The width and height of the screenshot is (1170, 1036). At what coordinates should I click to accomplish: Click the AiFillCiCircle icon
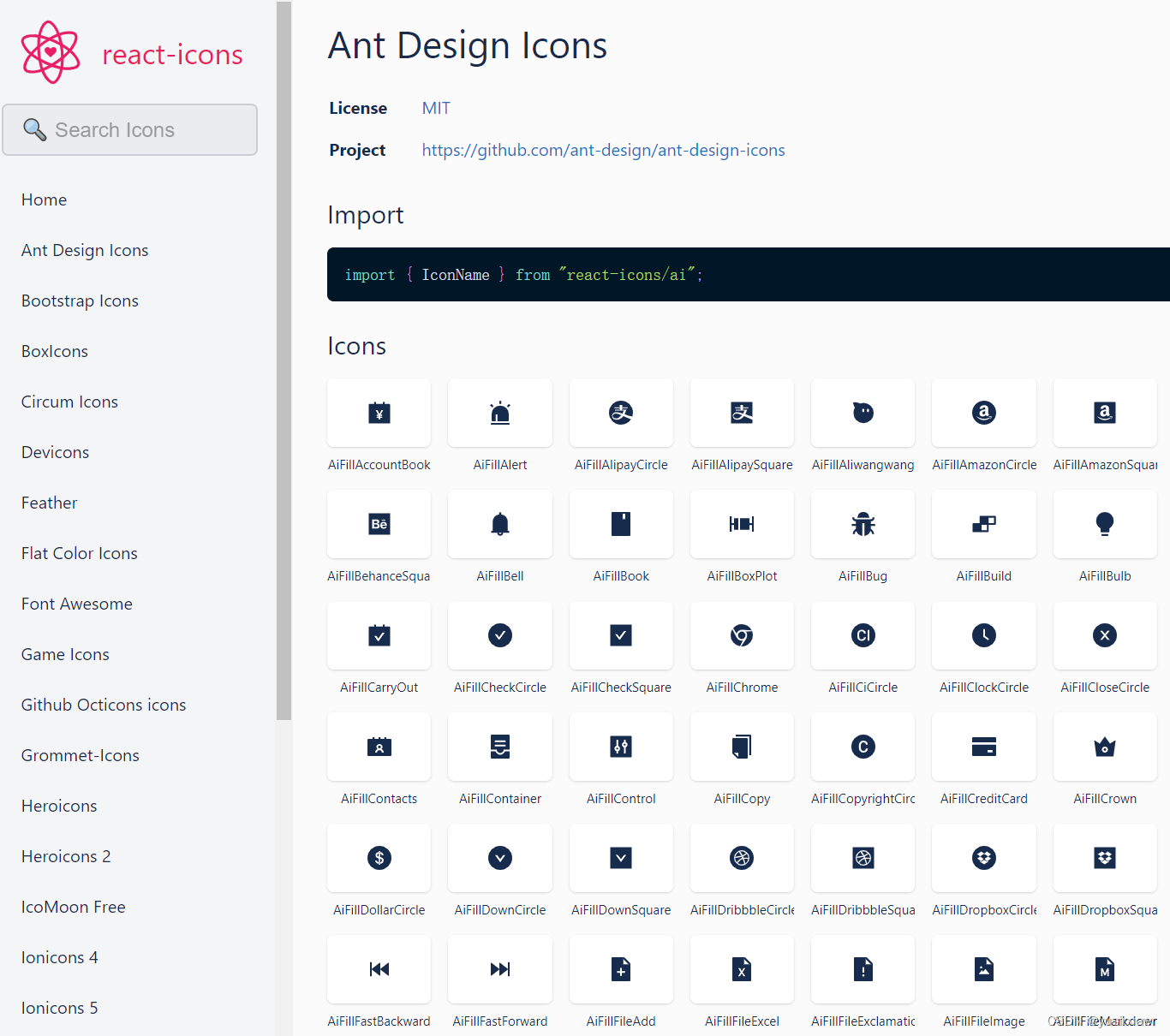click(863, 635)
